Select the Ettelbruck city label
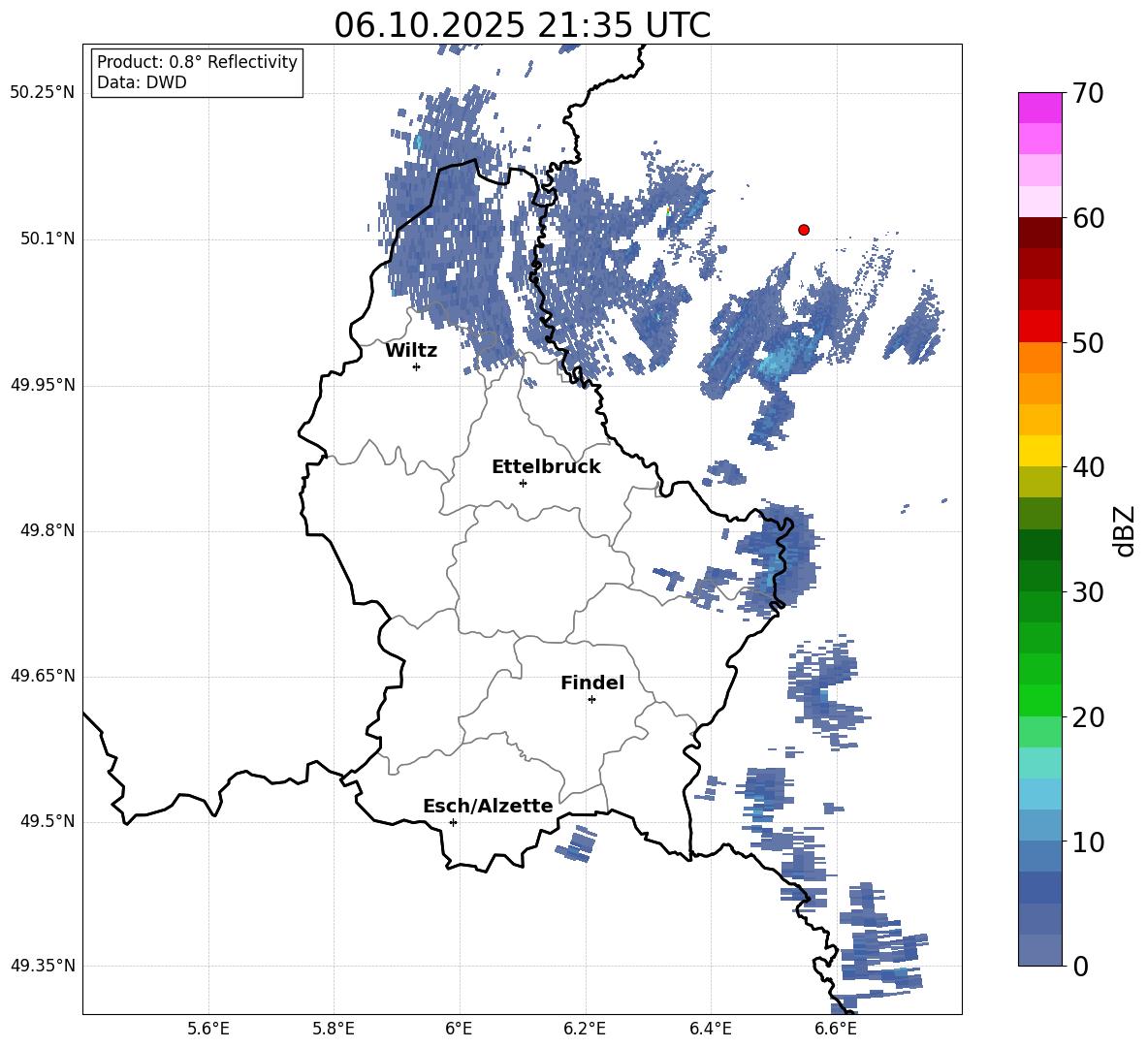Viewport: 1148px width, 1048px height. coord(546,467)
